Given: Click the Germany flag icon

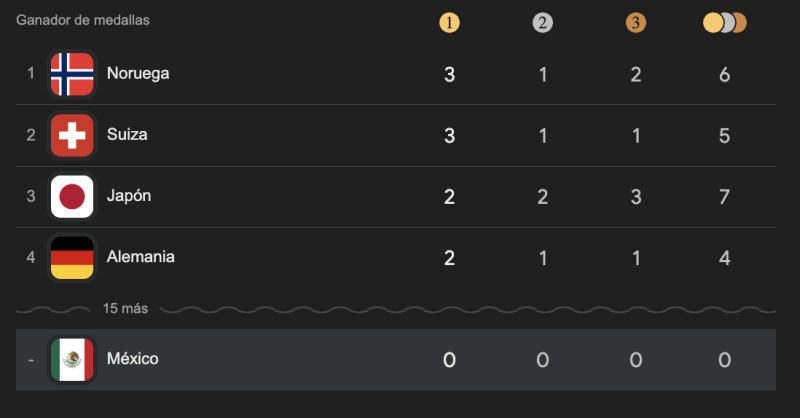Looking at the screenshot, I should tap(72, 257).
